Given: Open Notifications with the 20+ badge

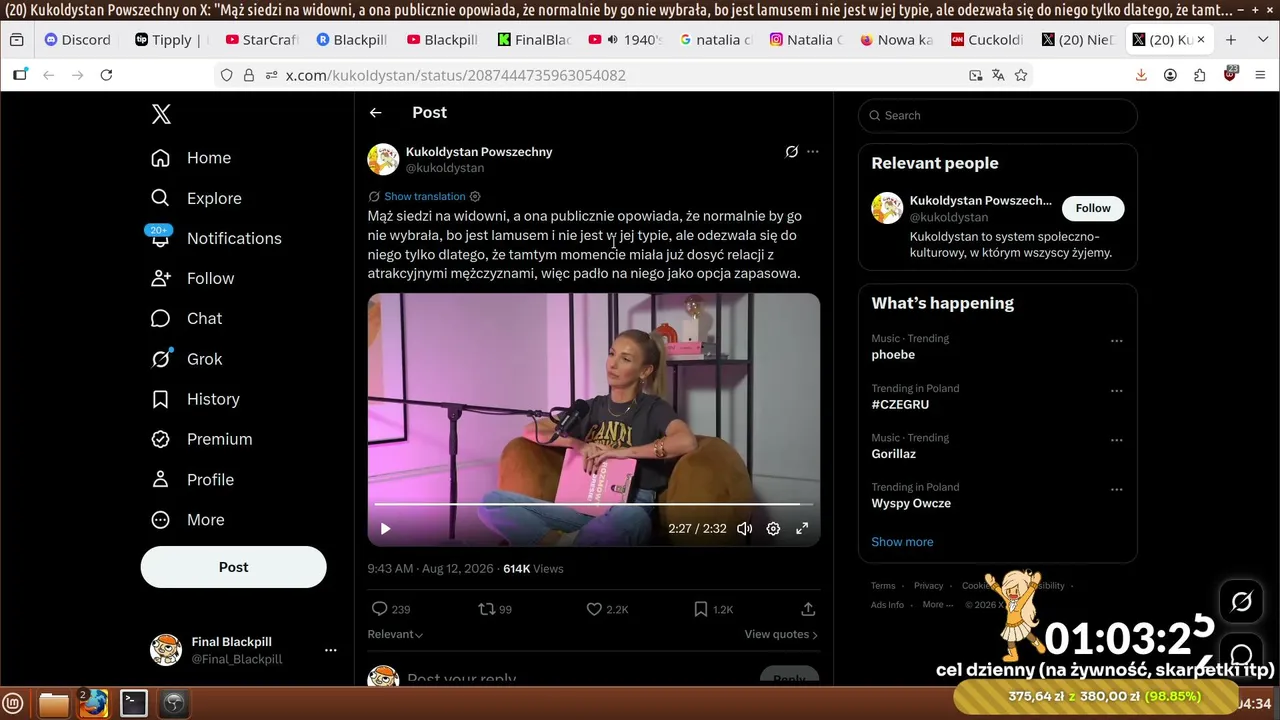Looking at the screenshot, I should click(216, 238).
